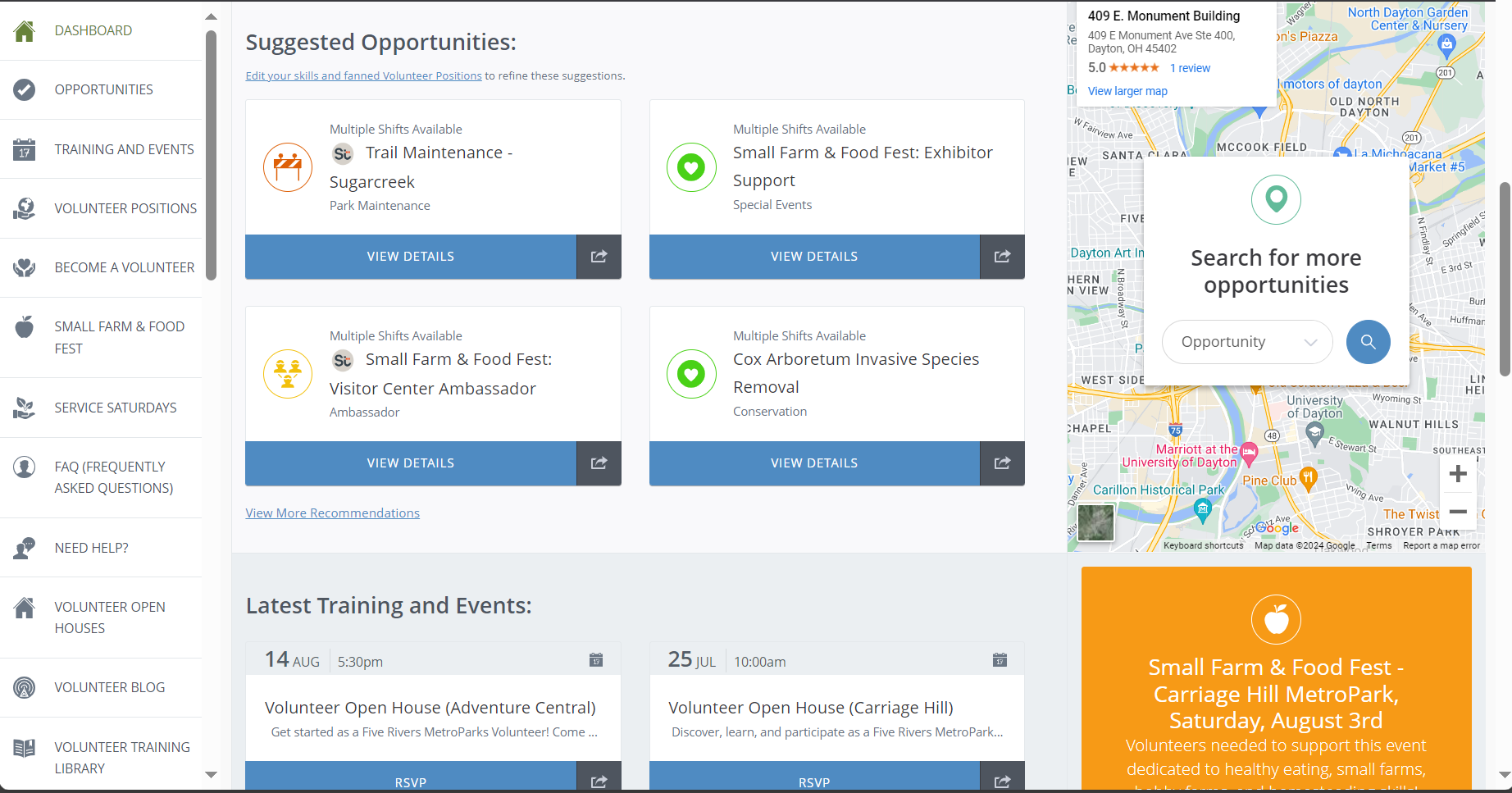Screen dimensions: 1512x793
Task: Open Volunteer Open House (Carriage Hill) title
Action: point(811,708)
